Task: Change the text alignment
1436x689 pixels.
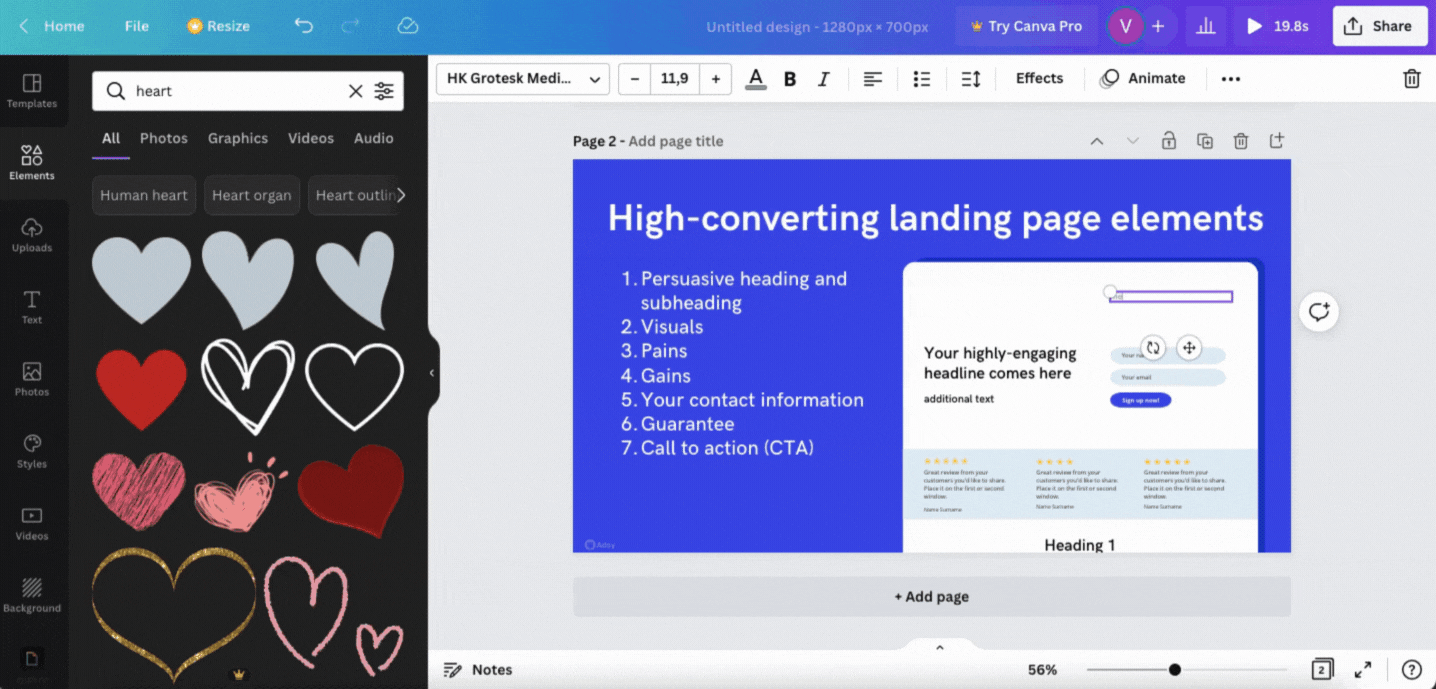Action: (873, 79)
